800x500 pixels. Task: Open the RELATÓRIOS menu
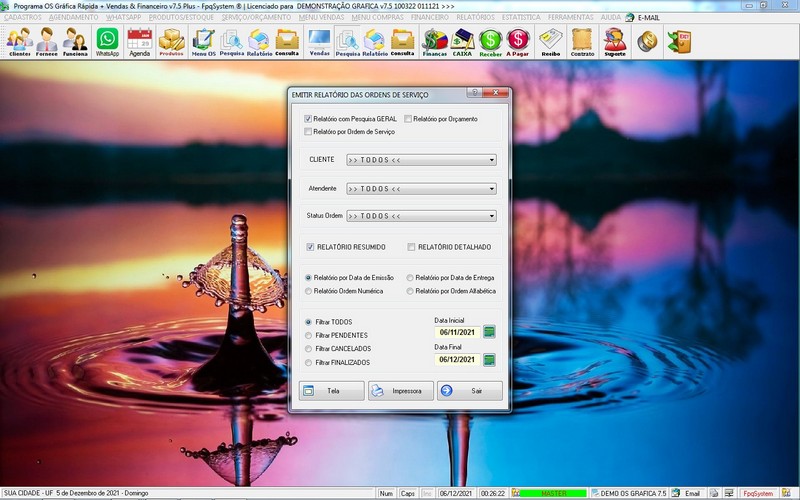pyautogui.click(x=475, y=17)
